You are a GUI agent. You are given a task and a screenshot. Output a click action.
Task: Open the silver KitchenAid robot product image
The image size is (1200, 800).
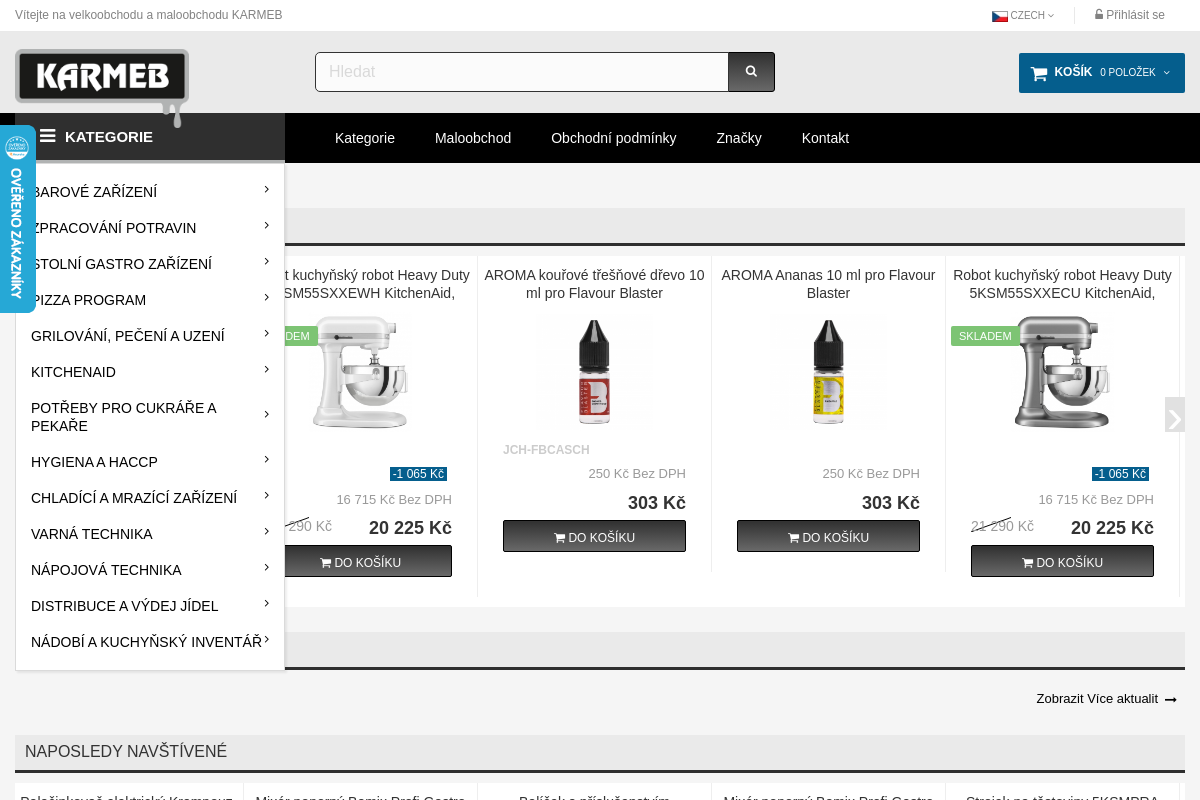click(1062, 372)
